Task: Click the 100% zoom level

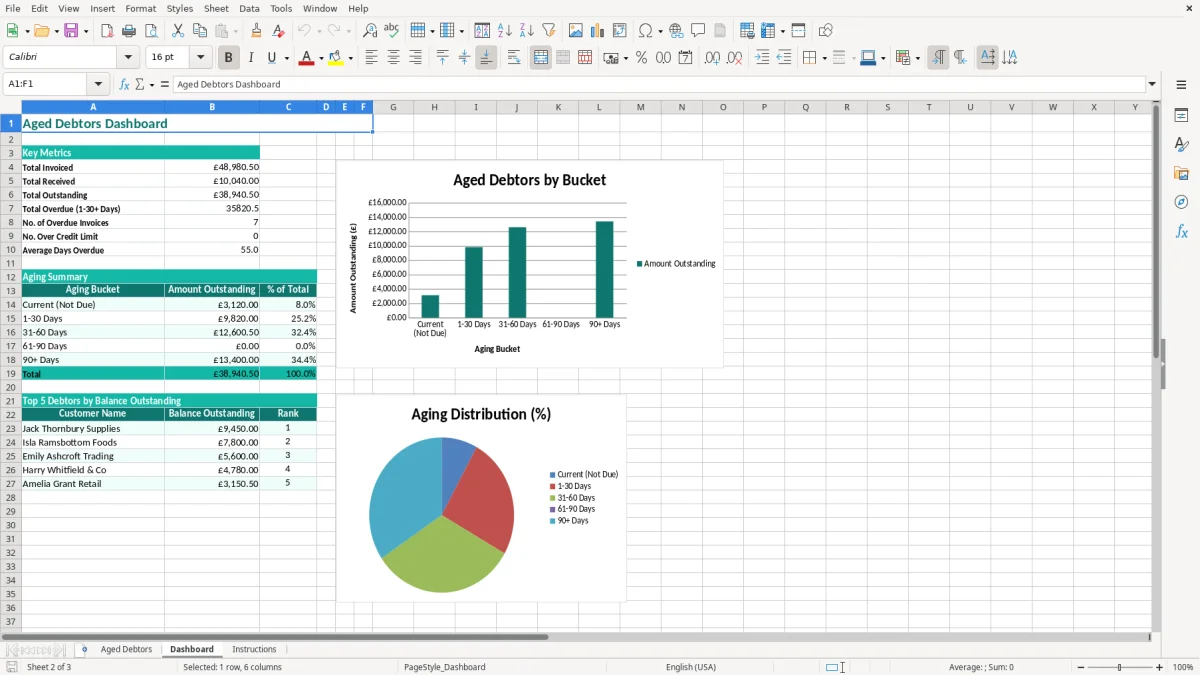Action: tap(1183, 667)
